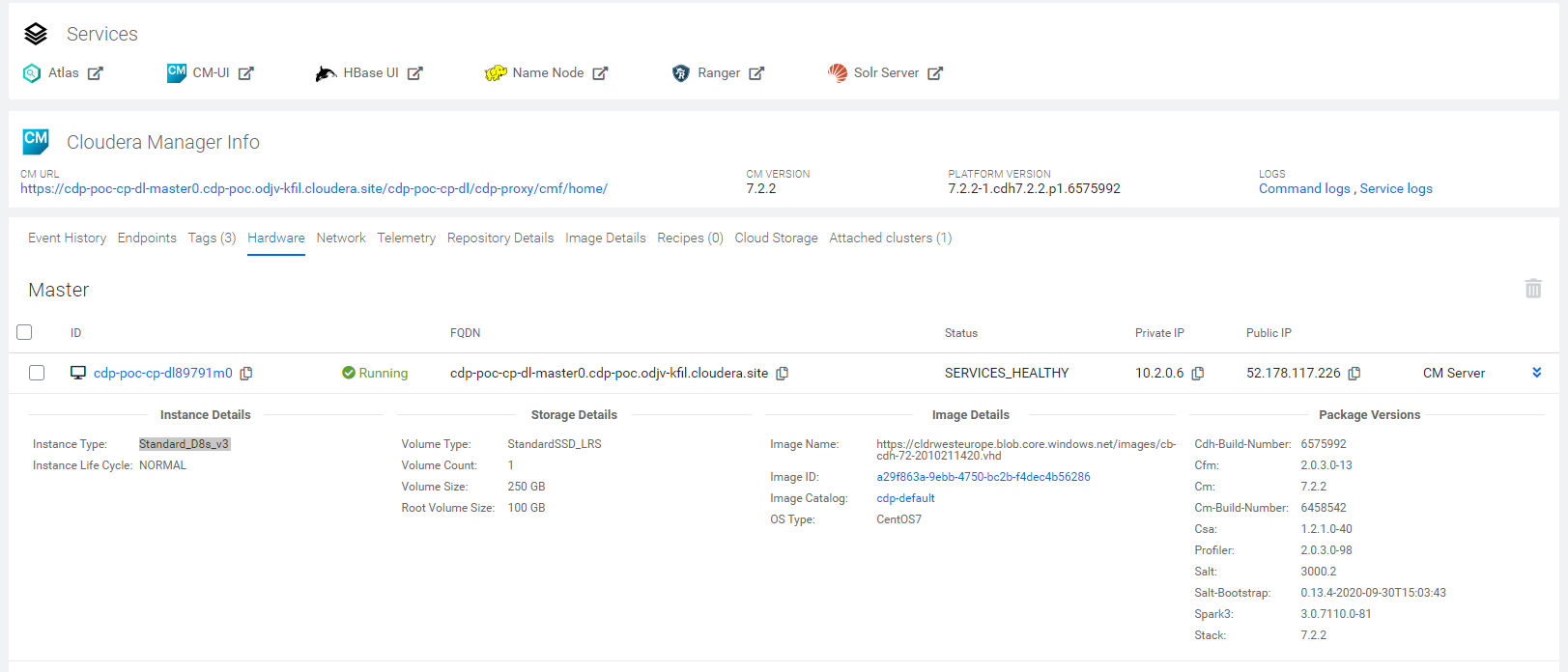The width and height of the screenshot is (1568, 672).
Task: Open Atlas external link icon
Action: 96,73
